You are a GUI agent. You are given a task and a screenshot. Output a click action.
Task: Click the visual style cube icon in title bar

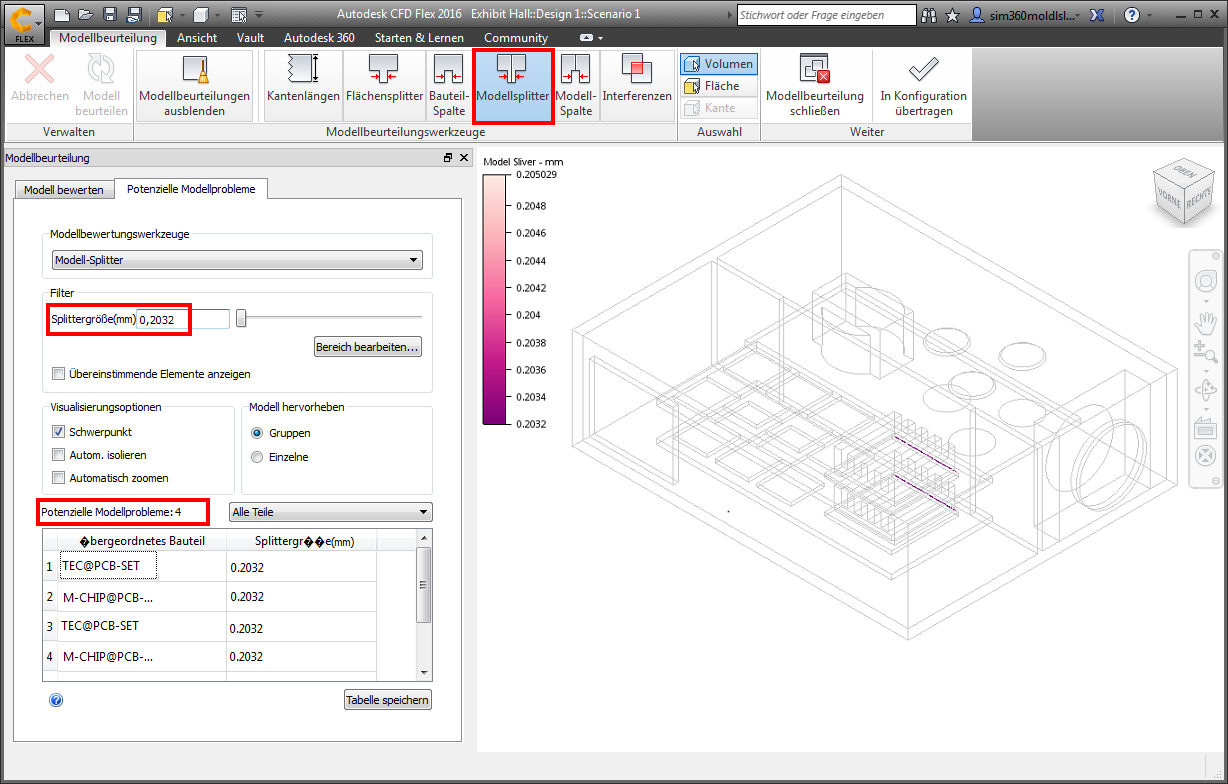point(200,15)
